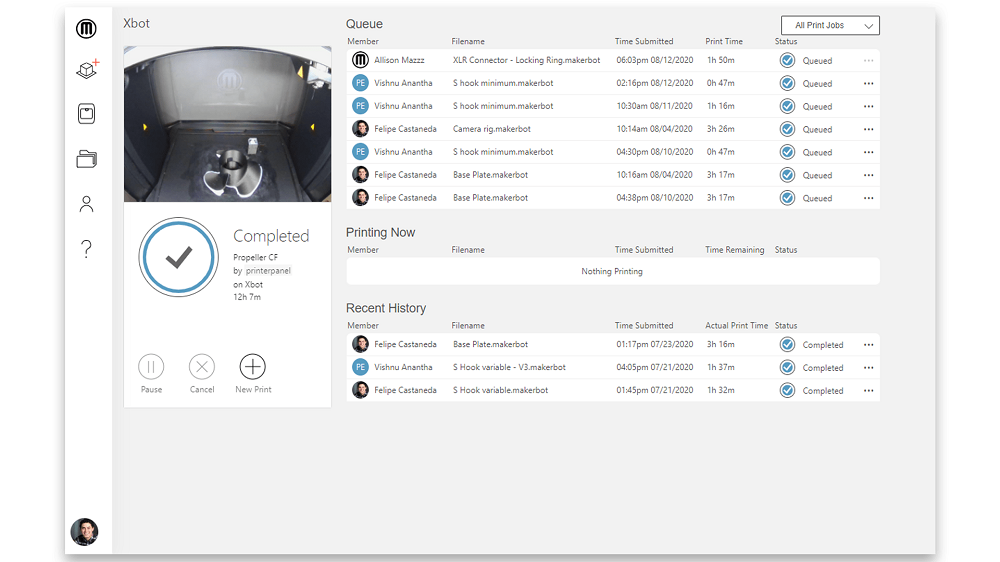Screen dimensions: 1000x562
Task: Click the printerpanel user name link
Action: [x=268, y=271]
